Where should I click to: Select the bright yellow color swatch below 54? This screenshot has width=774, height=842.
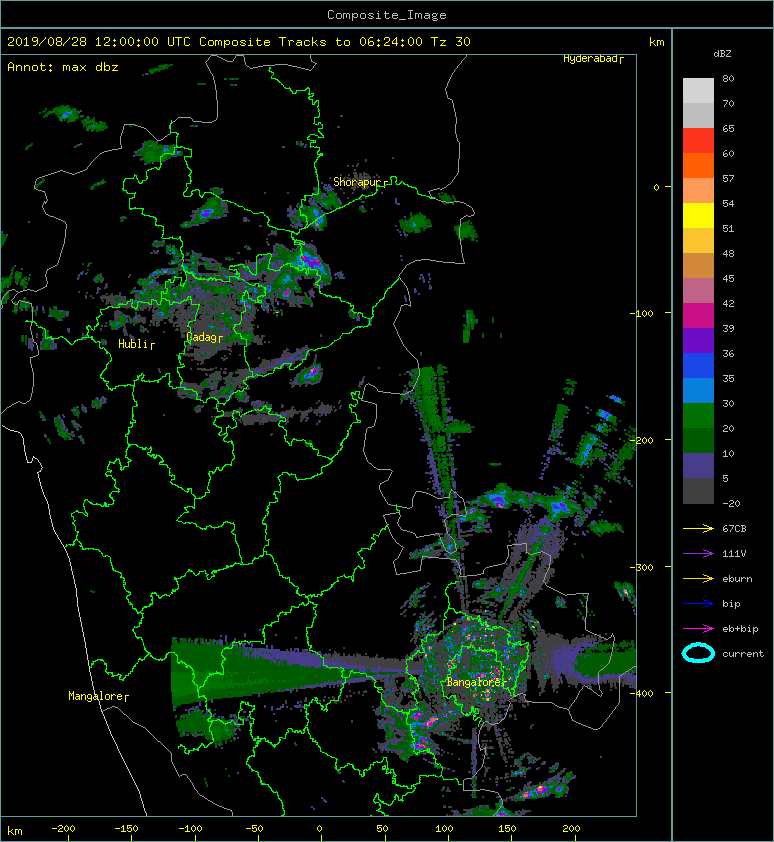[698, 216]
